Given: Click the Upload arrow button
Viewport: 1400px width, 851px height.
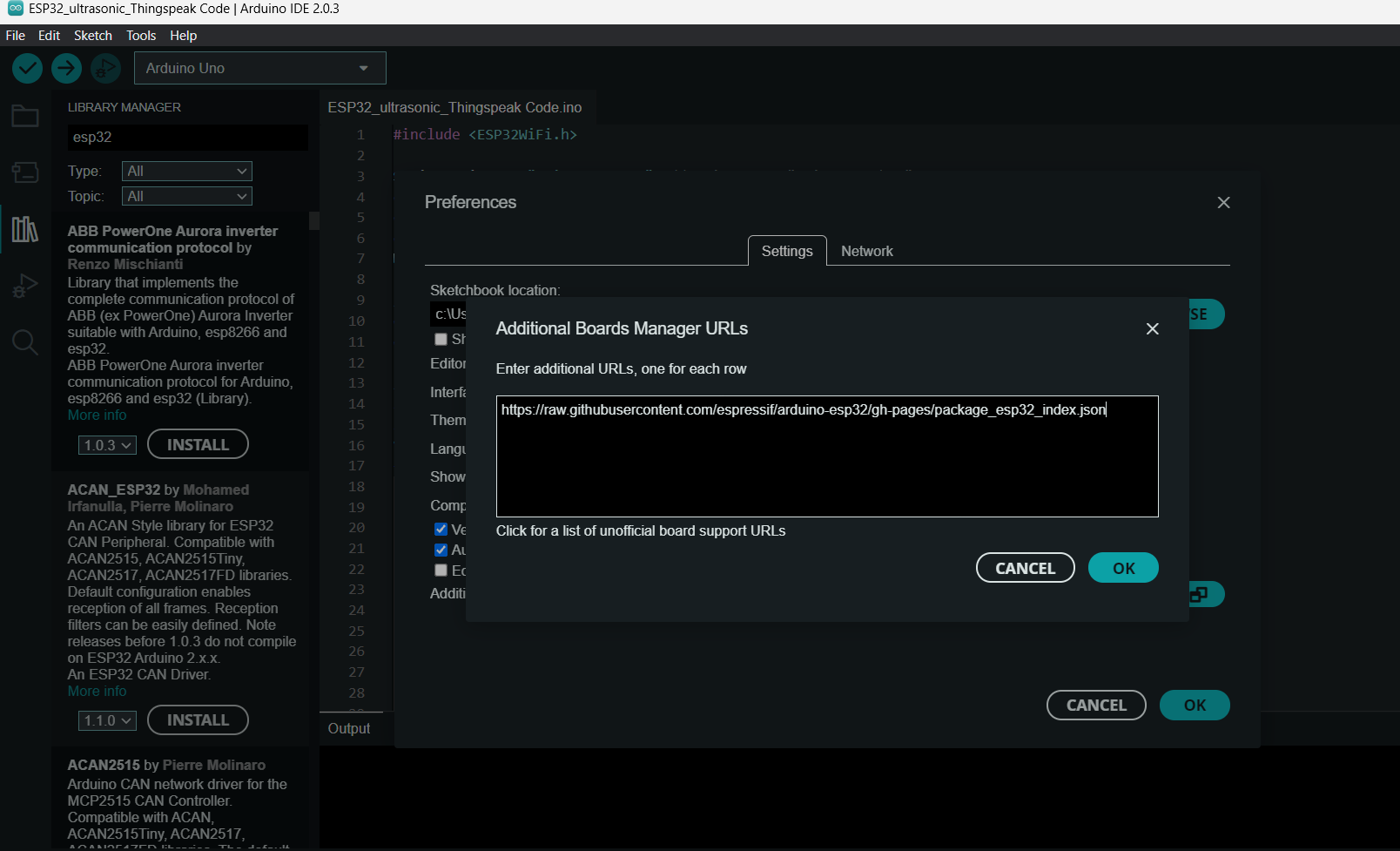Looking at the screenshot, I should (66, 68).
